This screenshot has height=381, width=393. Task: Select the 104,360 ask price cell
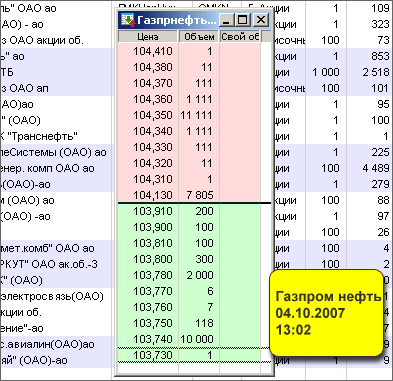tap(148, 99)
